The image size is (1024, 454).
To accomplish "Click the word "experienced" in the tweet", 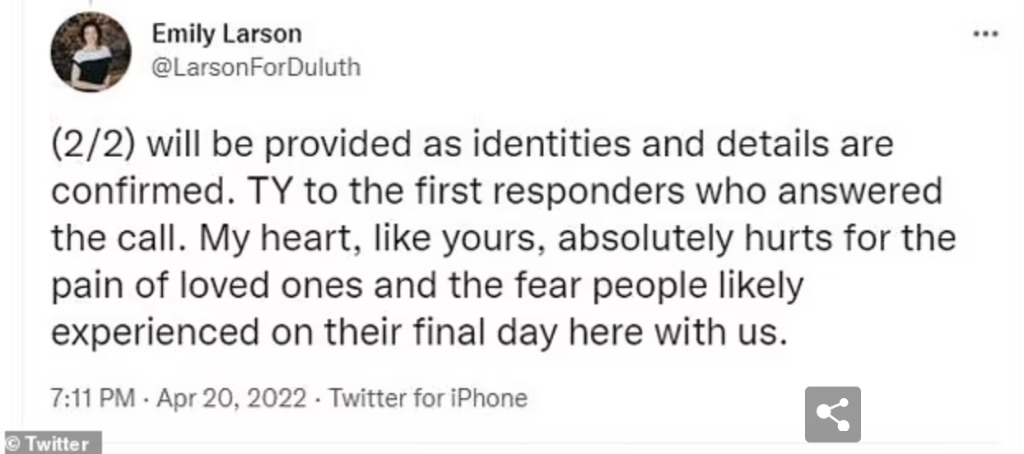I will pos(155,334).
